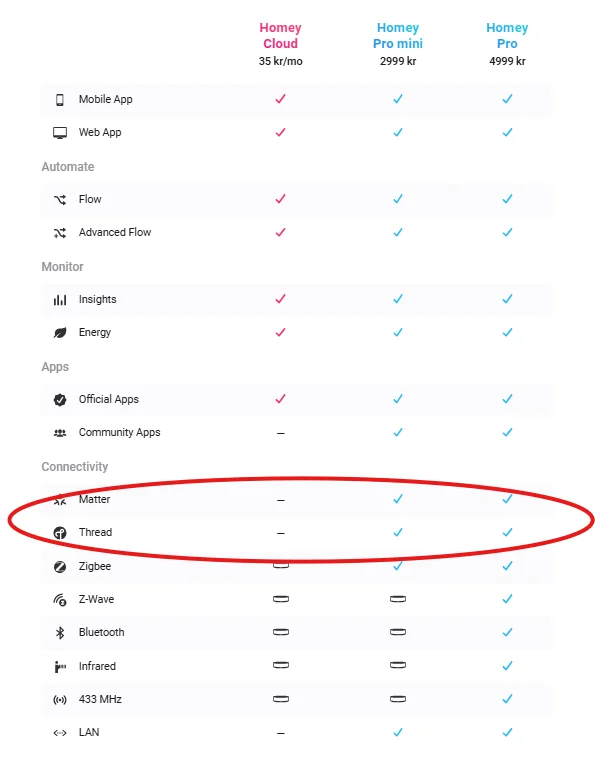Viewport: 595px width, 758px height.
Task: Open the Homey Pro mini column heading
Action: click(x=398, y=36)
